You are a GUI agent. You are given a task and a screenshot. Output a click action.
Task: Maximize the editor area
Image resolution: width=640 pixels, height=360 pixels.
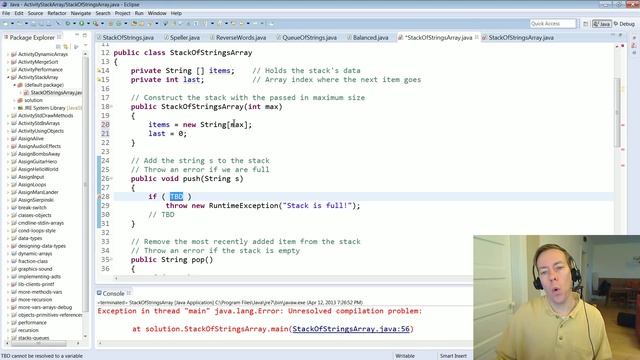621,36
